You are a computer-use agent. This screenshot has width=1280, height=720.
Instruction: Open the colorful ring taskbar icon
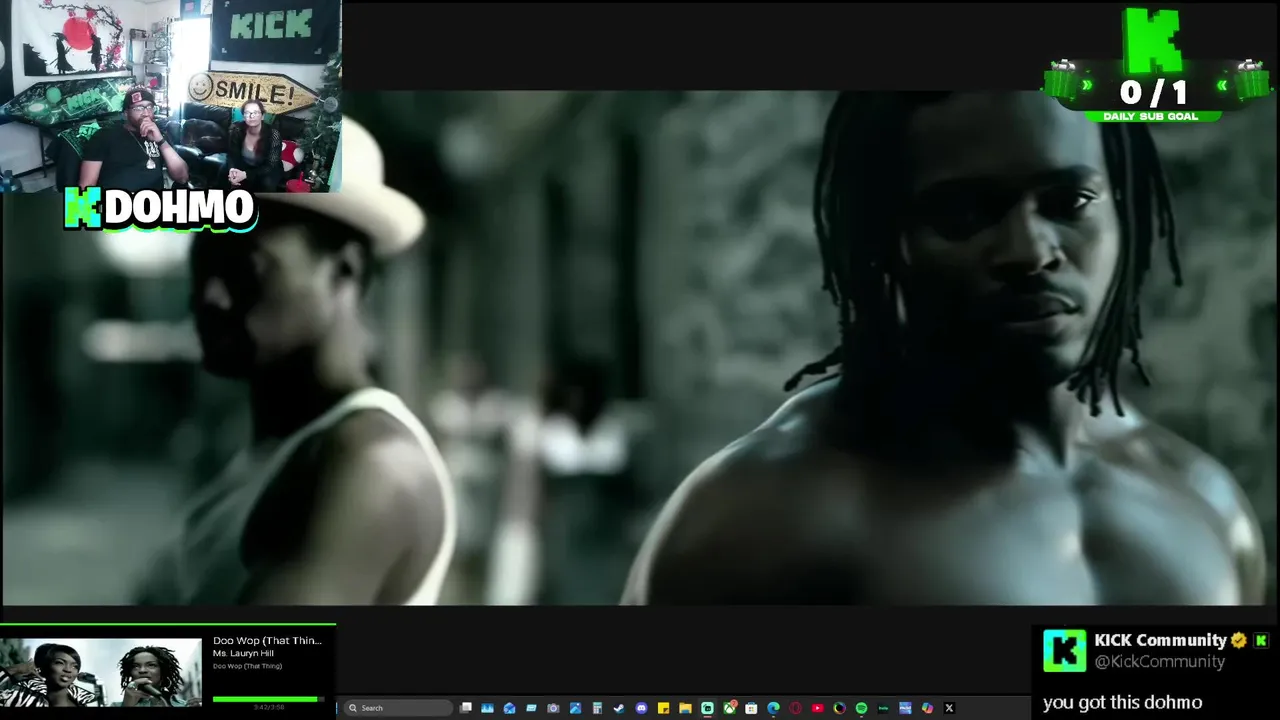[x=839, y=708]
